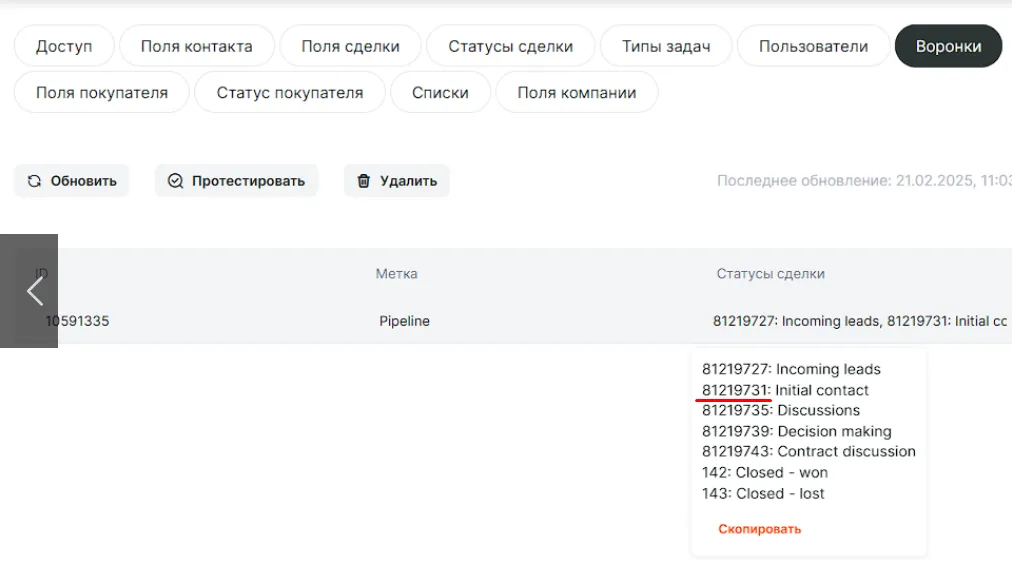Select the active Воронки tab

[948, 46]
